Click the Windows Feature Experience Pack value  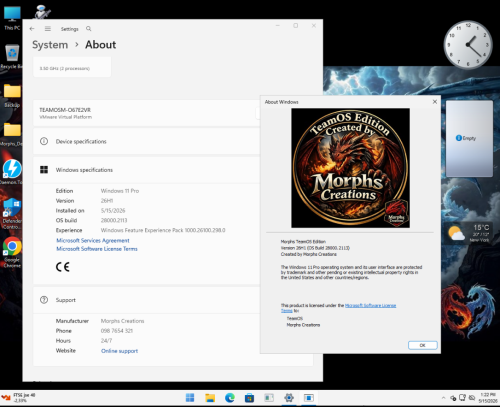tap(163, 230)
